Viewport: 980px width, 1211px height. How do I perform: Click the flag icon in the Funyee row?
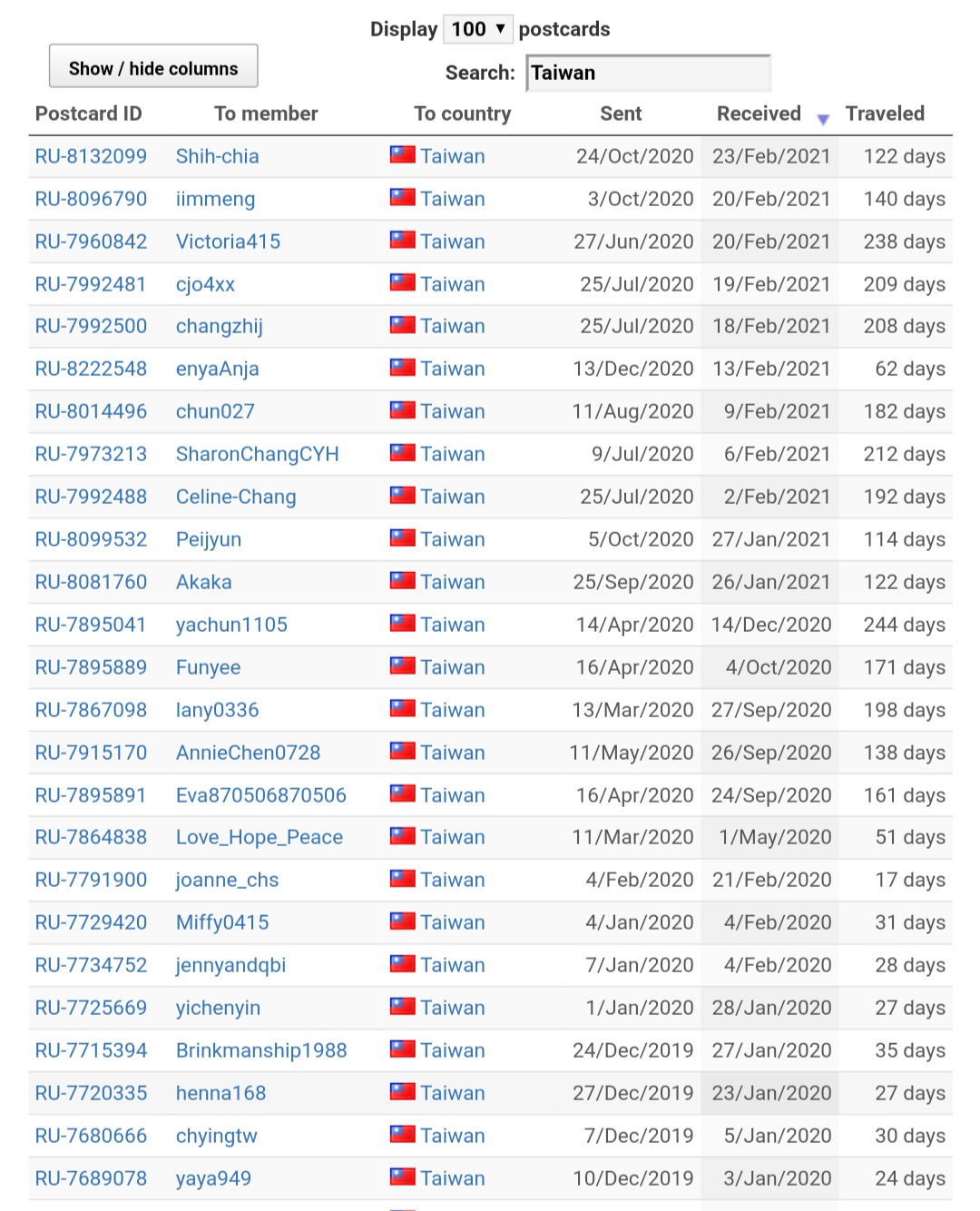pos(403,665)
